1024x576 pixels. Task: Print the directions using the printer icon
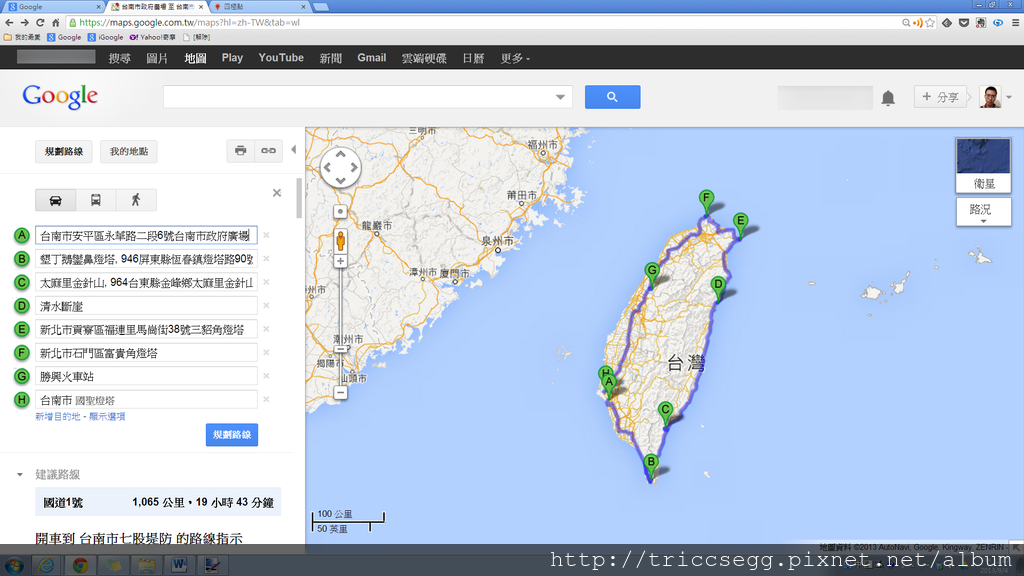[x=240, y=151]
